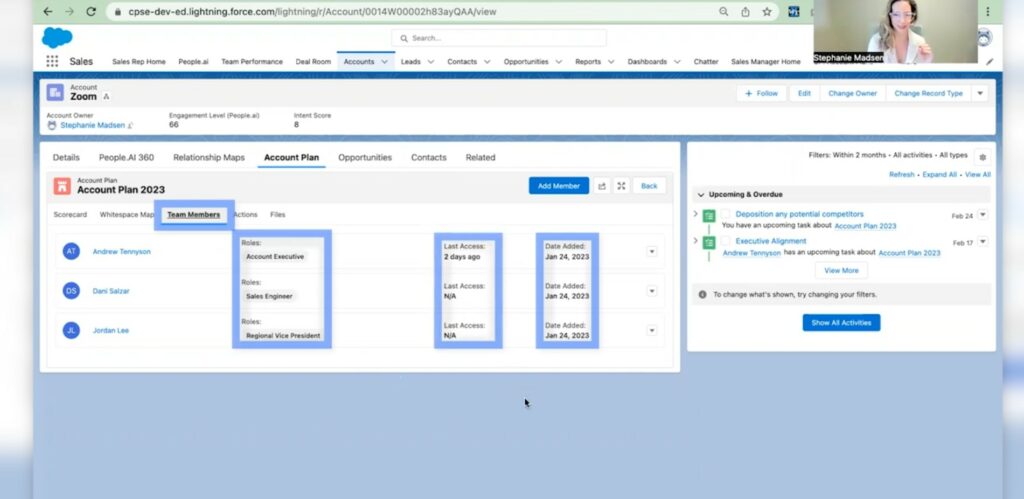Open the Leads tab dropdown chevron
Image resolution: width=1024 pixels, height=499 pixels.
431,61
